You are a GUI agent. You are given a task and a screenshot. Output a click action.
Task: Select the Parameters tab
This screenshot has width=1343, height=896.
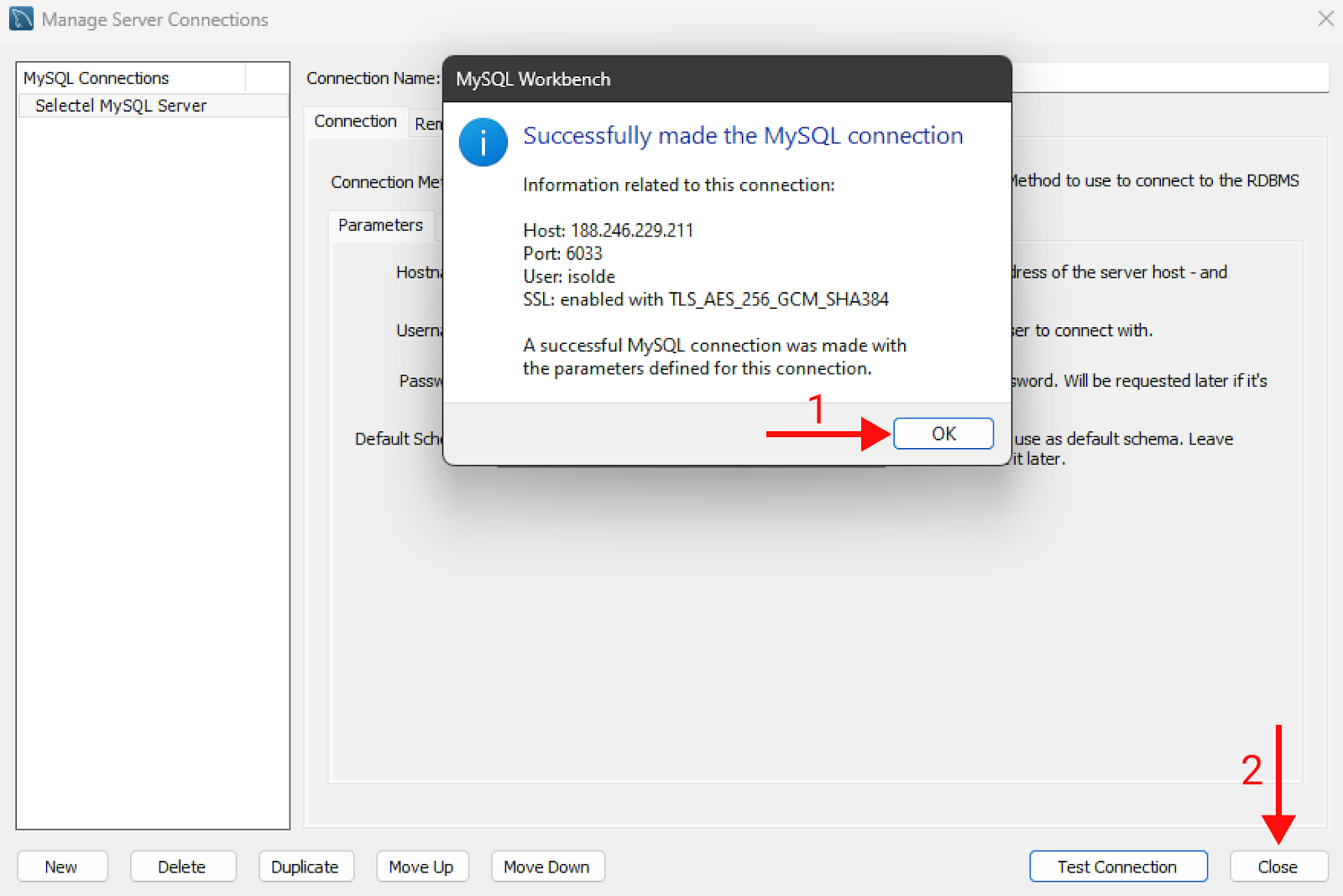tap(381, 225)
